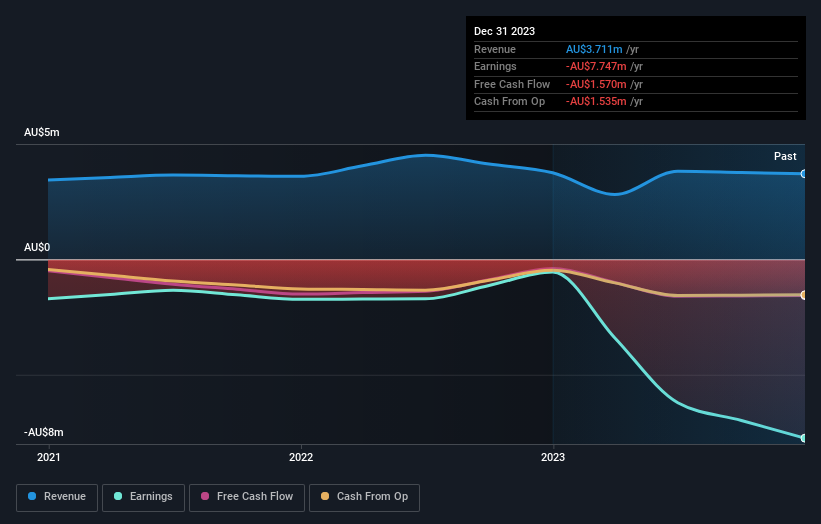
Task: Select the Earnings line endpoint marker
Action: (804, 438)
